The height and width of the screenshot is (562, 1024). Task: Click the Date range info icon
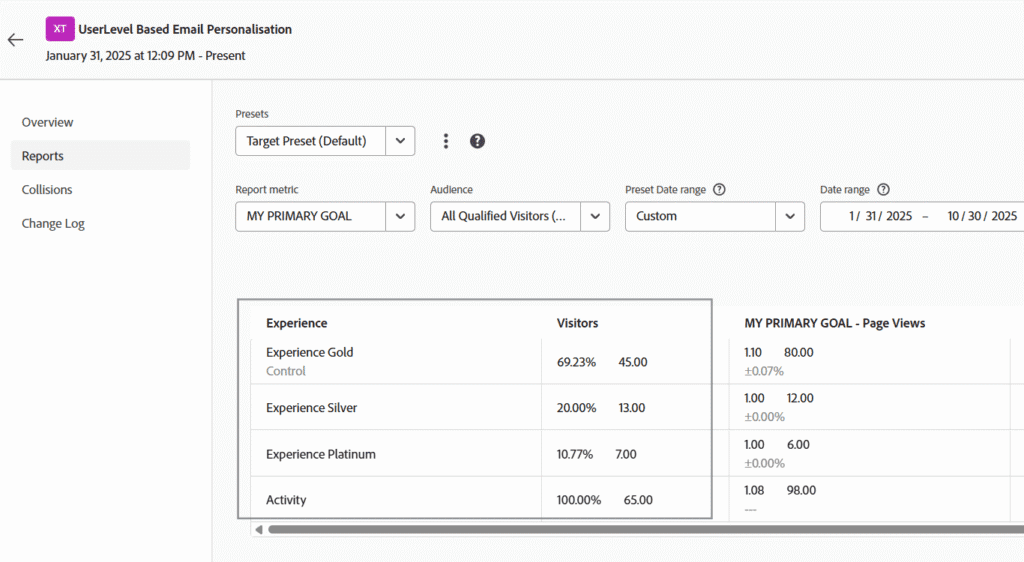(x=883, y=190)
